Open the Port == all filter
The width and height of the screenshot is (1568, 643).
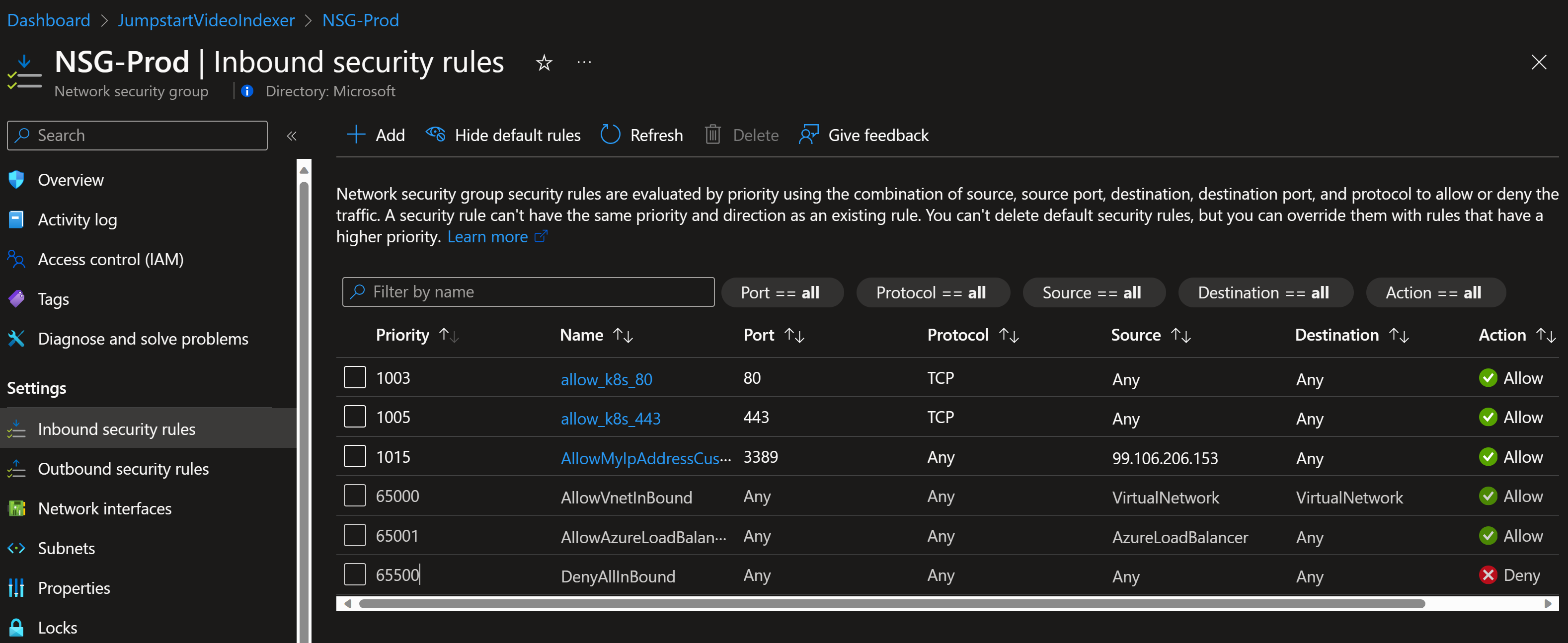(782, 292)
